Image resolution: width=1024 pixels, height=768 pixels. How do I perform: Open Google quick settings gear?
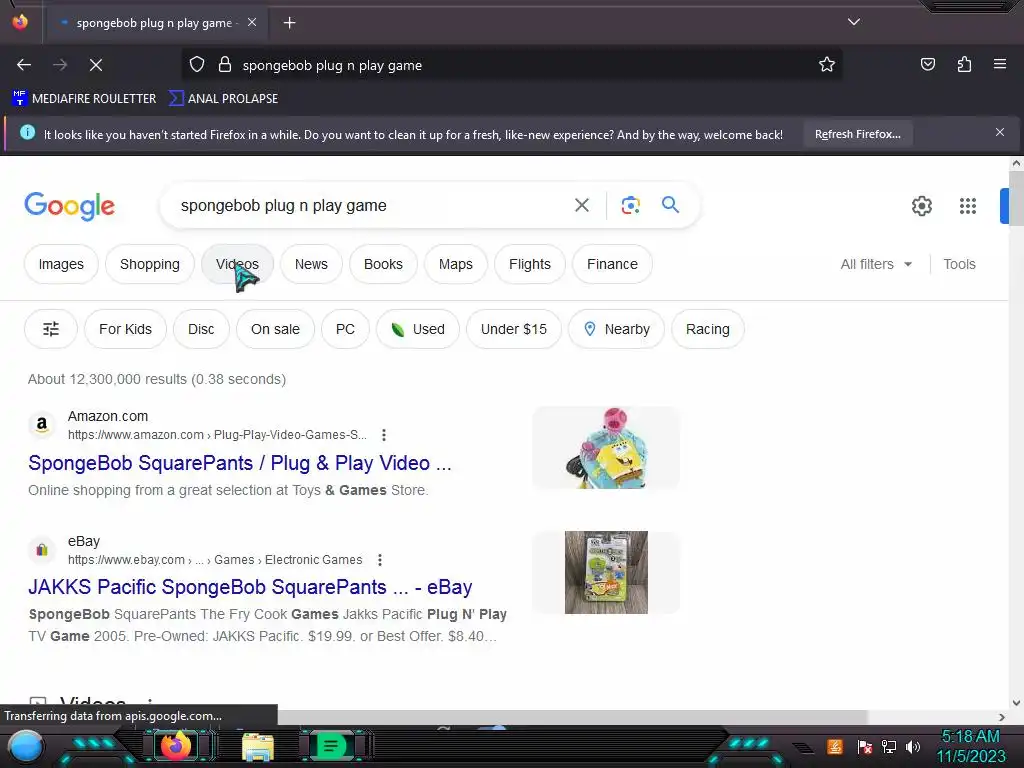tap(921, 206)
